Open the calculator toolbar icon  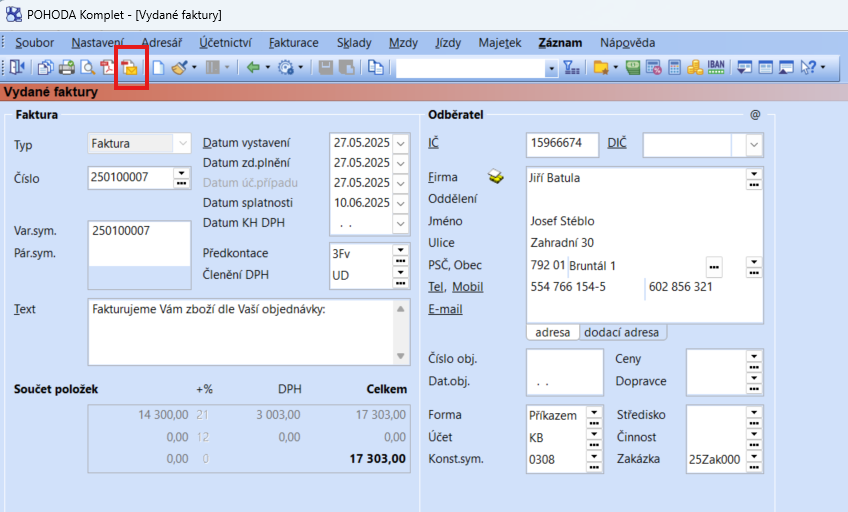point(675,68)
